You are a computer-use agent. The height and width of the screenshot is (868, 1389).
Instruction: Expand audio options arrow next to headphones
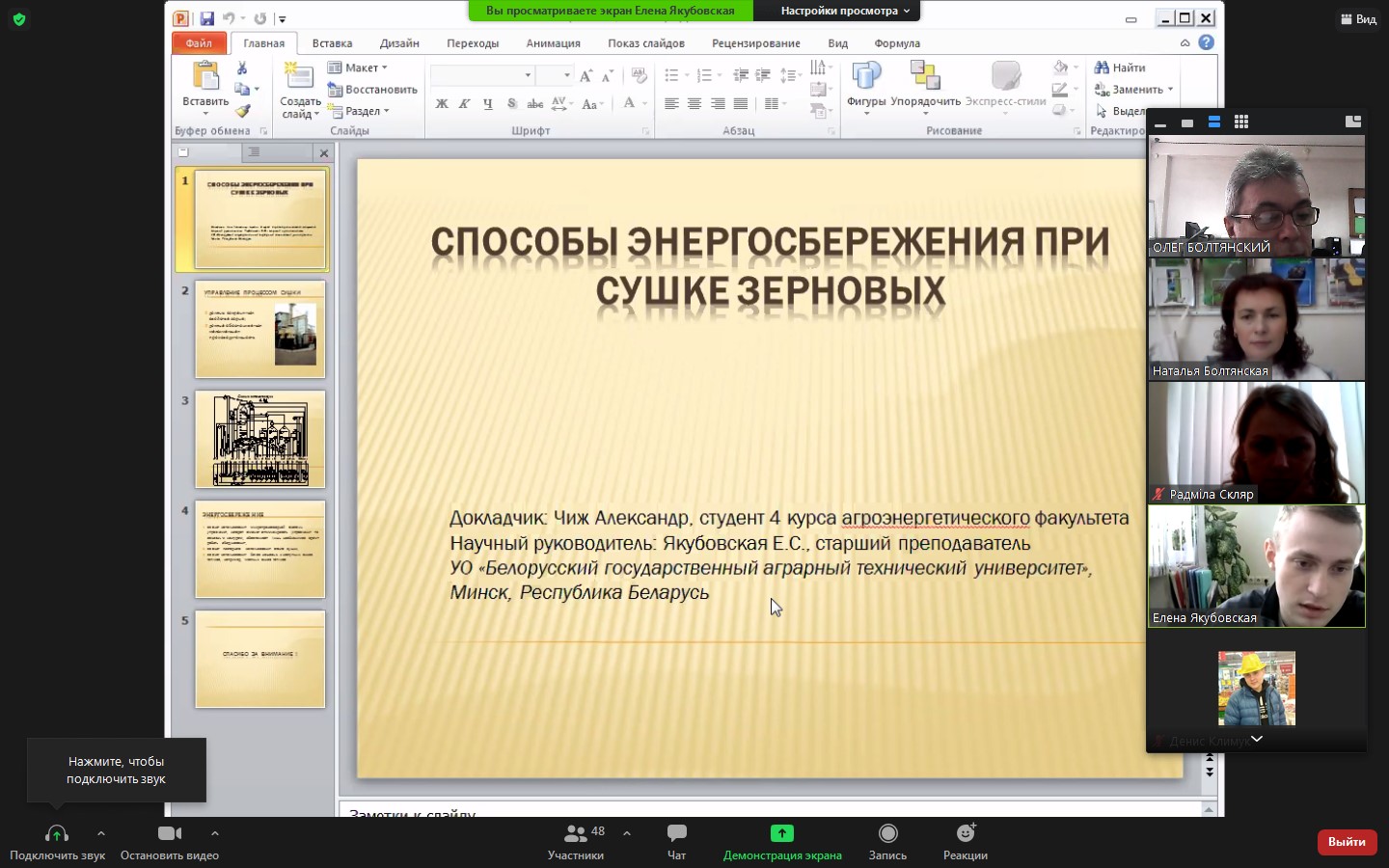101,833
